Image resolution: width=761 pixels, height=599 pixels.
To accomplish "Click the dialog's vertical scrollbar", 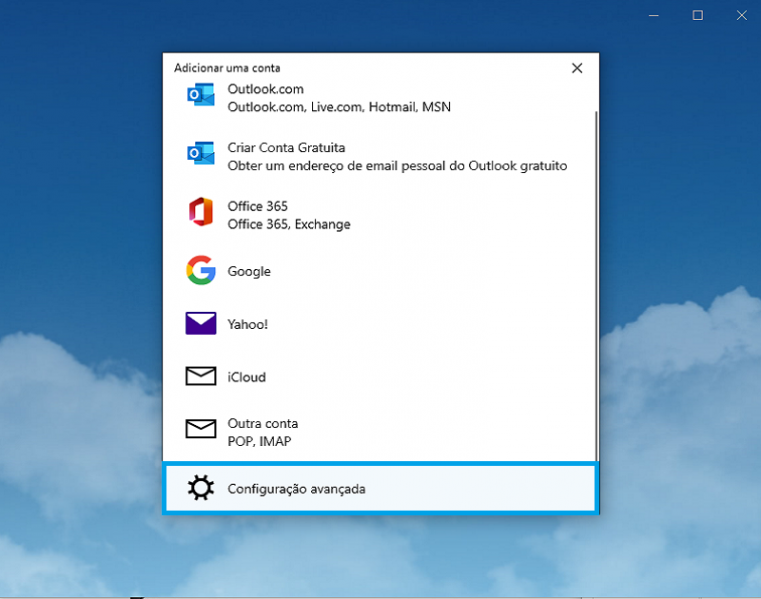I will (x=596, y=285).
